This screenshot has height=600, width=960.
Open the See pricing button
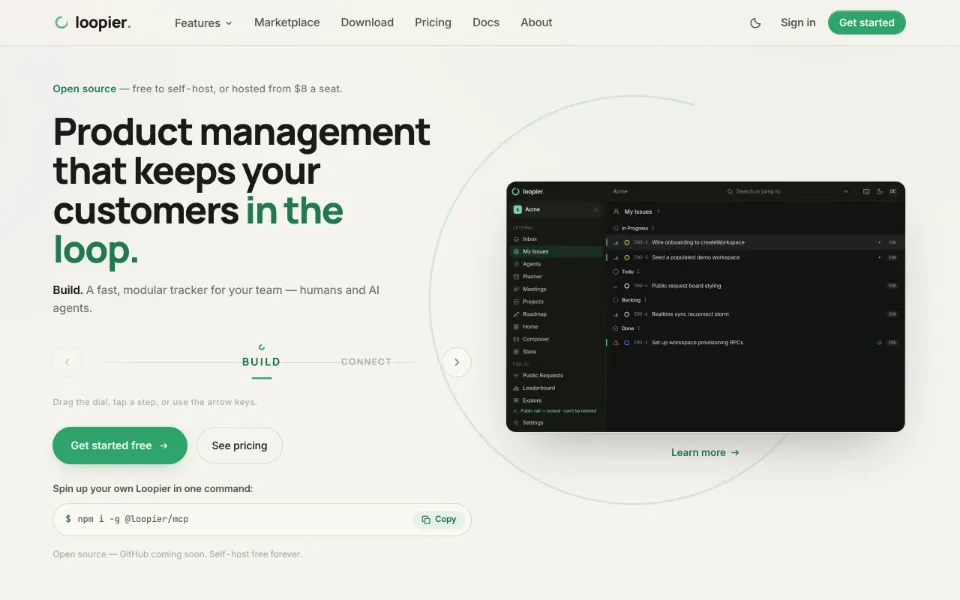click(x=239, y=445)
